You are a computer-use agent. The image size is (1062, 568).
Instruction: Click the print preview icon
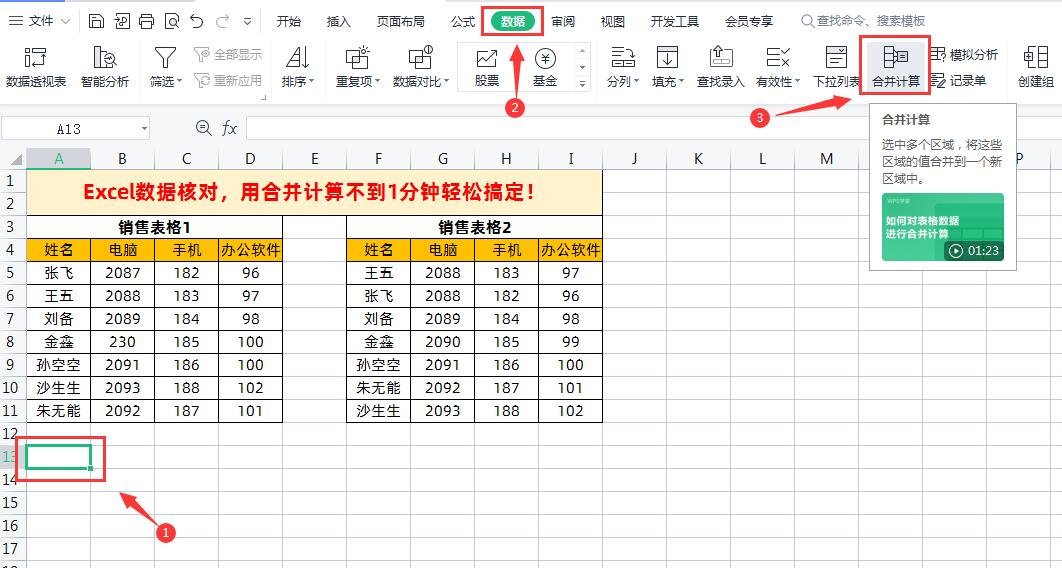[x=172, y=22]
